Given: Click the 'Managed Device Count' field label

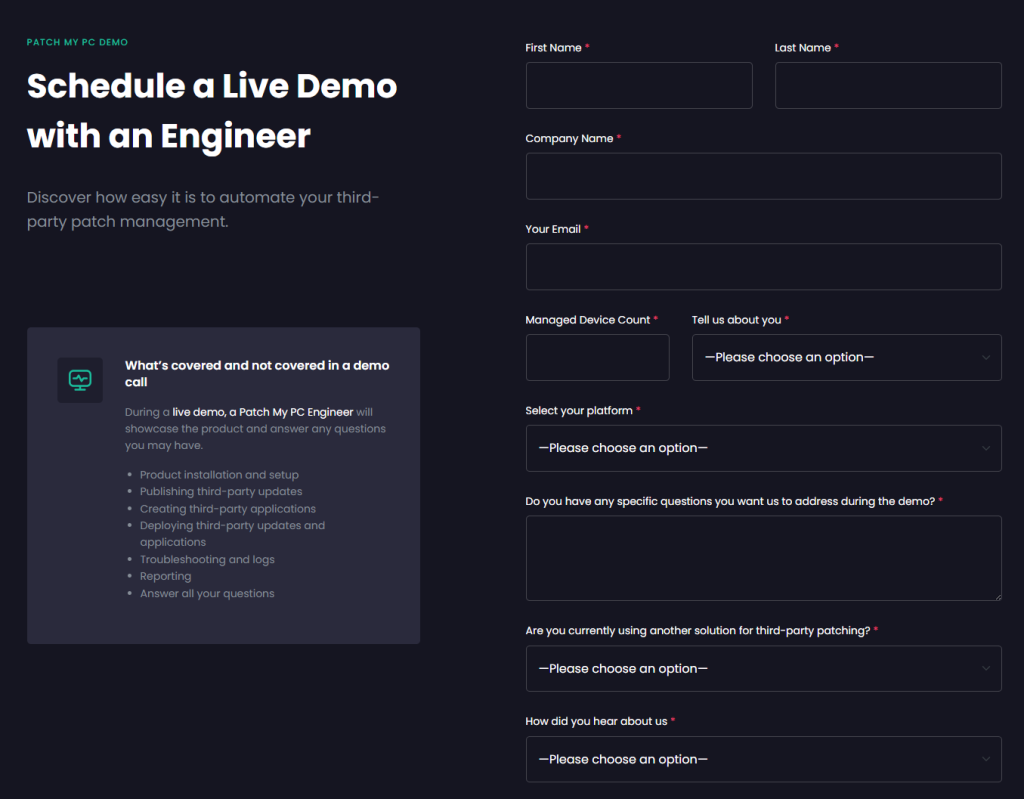Looking at the screenshot, I should point(588,320).
